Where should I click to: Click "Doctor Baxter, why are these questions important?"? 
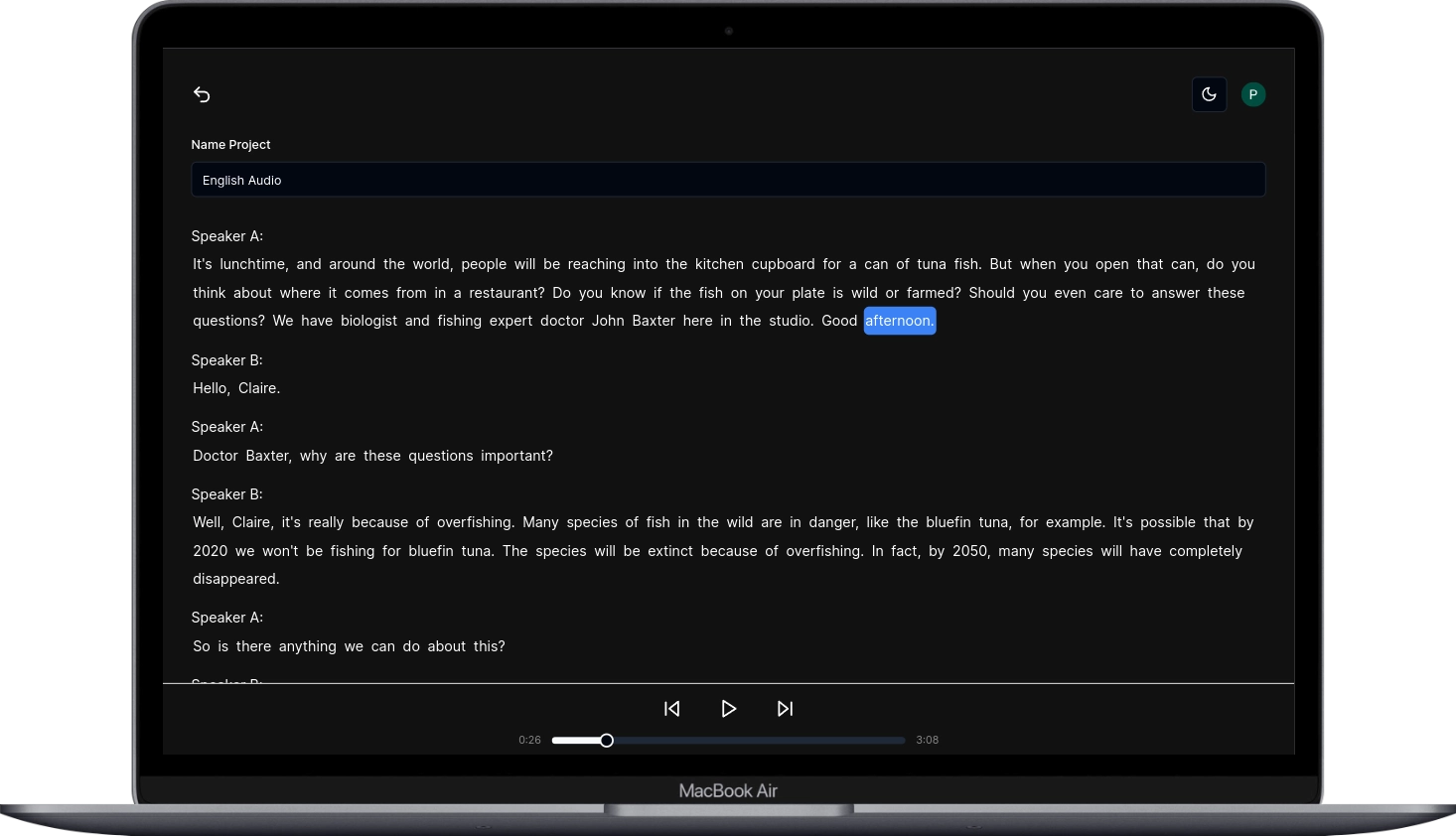(x=372, y=456)
